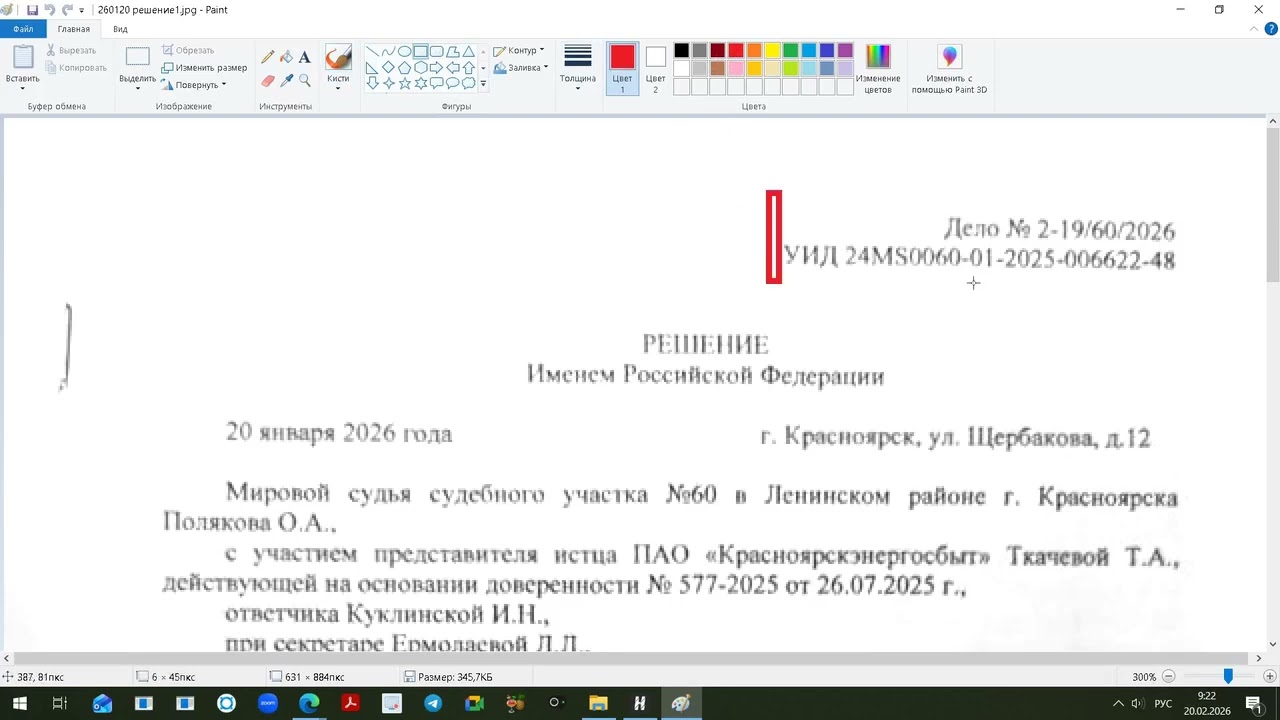Screen dimensions: 1280x720
Task: Select the Oval shape
Action: (404, 51)
